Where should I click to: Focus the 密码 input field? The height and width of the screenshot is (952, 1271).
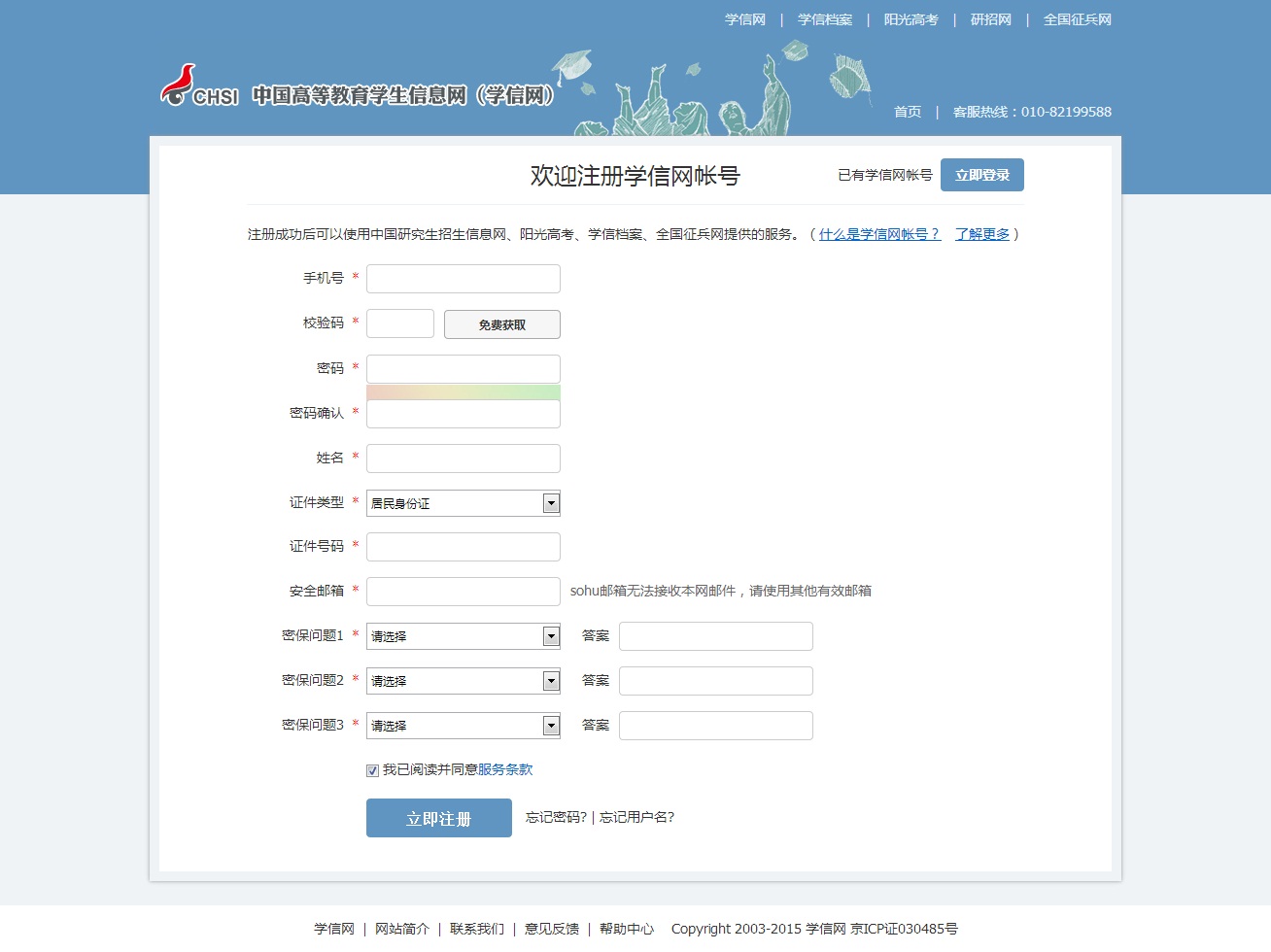coord(464,369)
